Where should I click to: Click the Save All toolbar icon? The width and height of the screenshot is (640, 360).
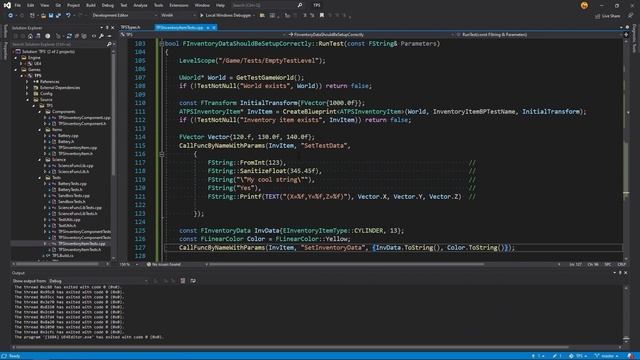coord(58,16)
